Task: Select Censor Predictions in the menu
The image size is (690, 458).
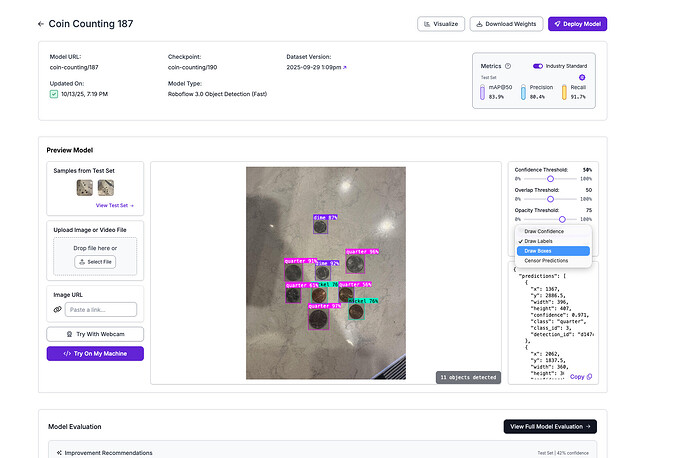Action: (x=546, y=261)
